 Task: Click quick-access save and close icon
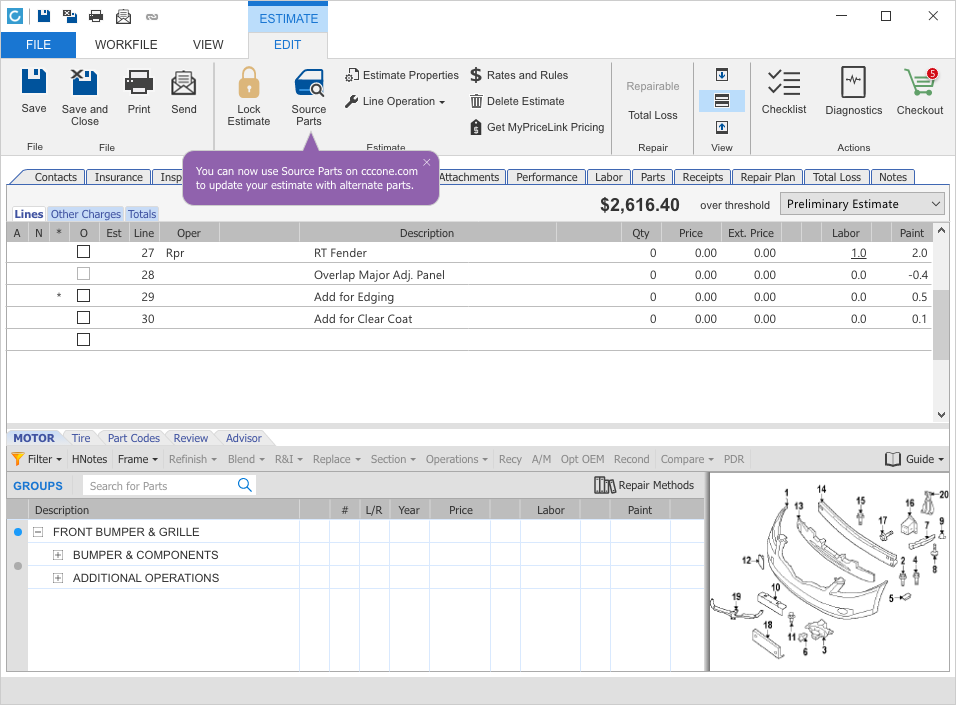[70, 16]
